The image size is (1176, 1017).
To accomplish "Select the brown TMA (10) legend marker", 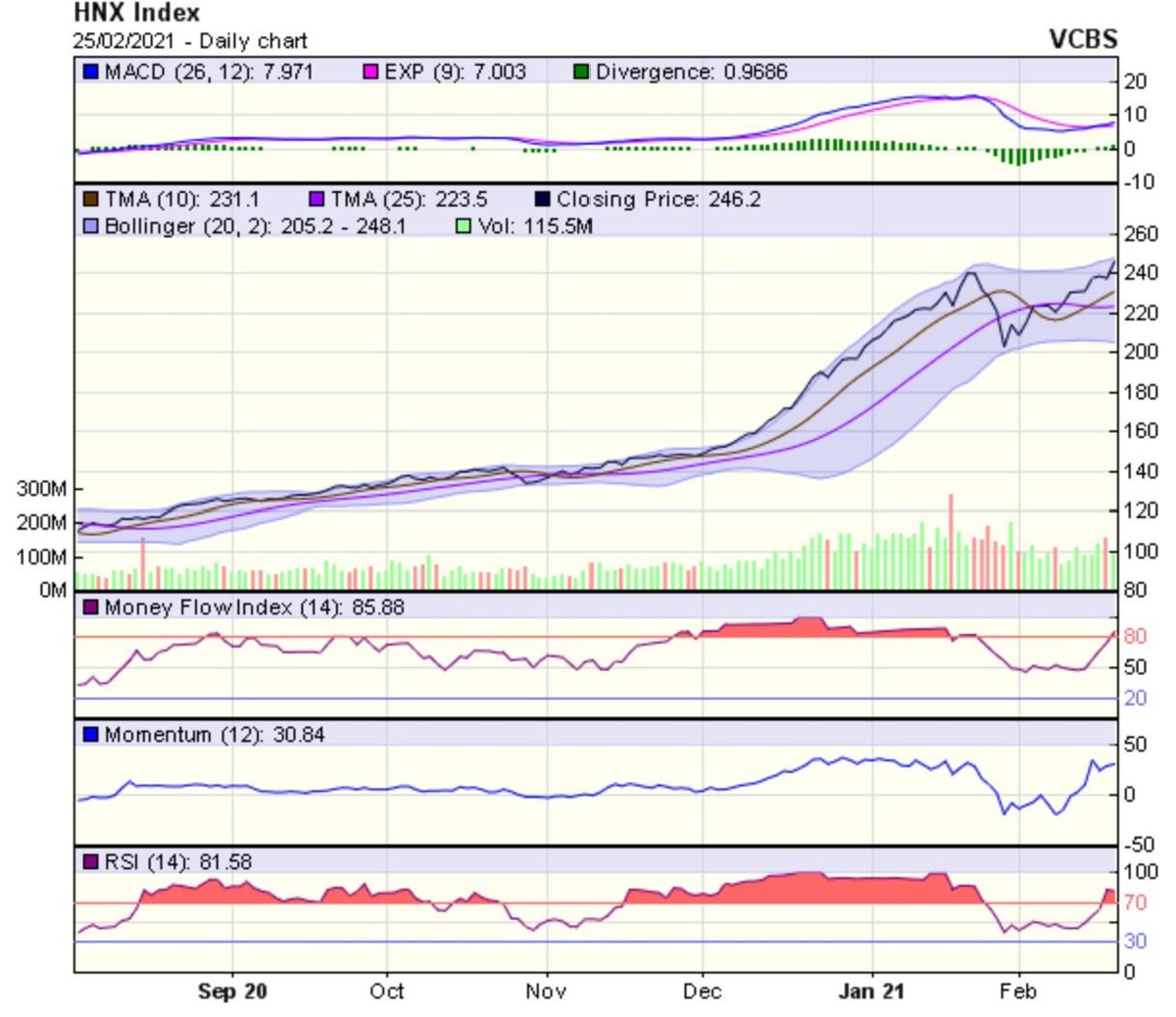I will pyautogui.click(x=91, y=200).
